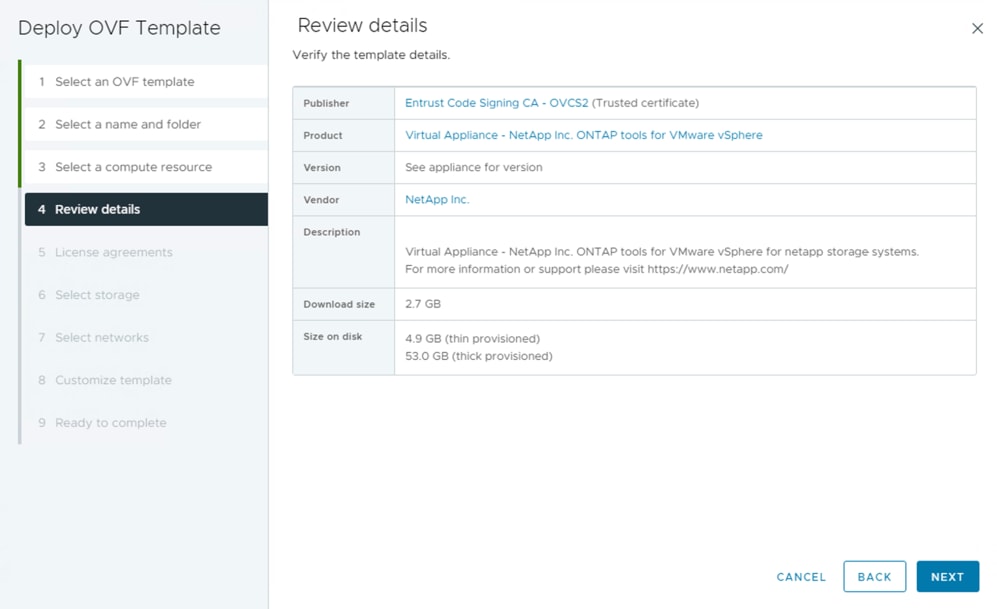Click the Cancel button
The height and width of the screenshot is (609, 997).
(x=801, y=577)
